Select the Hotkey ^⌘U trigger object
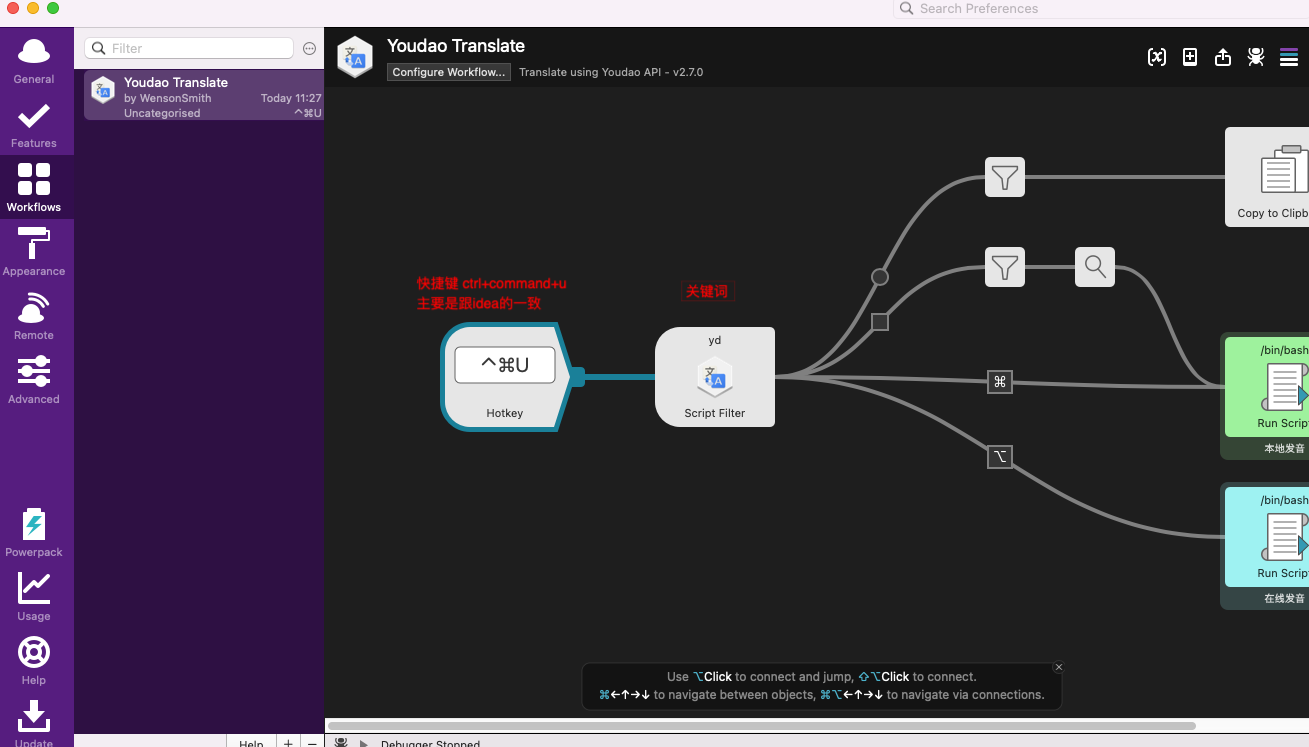The height and width of the screenshot is (747, 1309). [x=505, y=377]
